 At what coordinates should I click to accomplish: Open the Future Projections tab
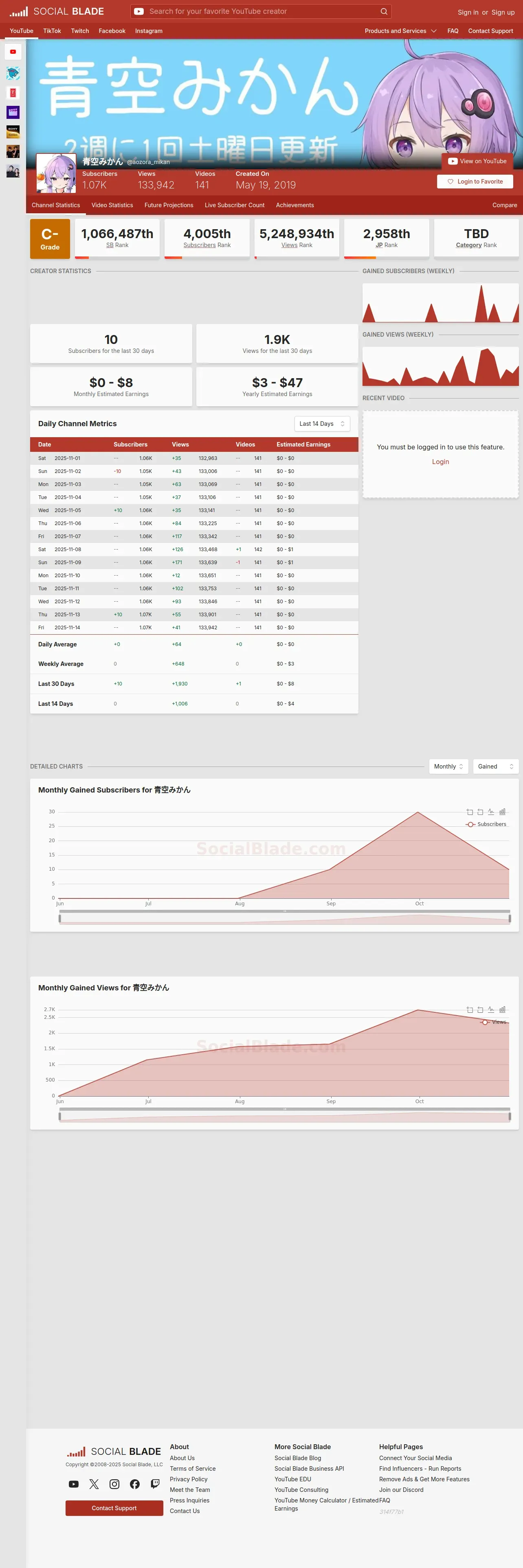coord(169,205)
